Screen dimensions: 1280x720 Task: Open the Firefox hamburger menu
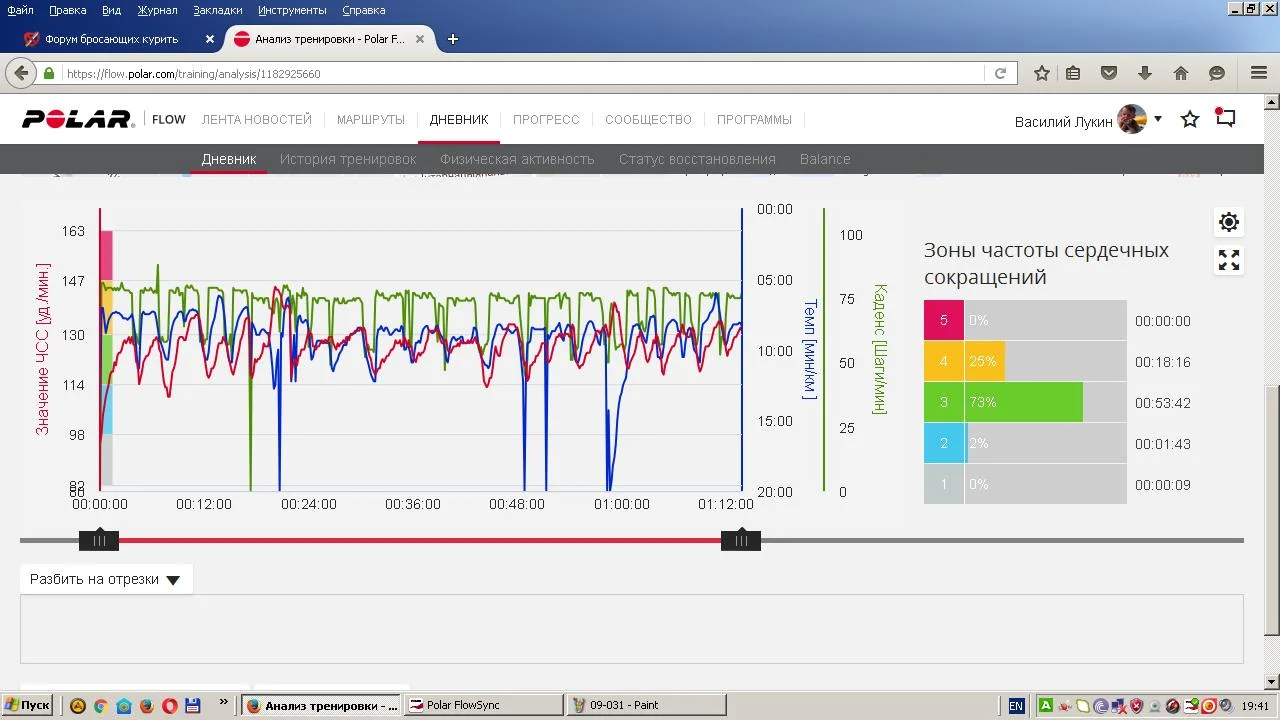(1259, 73)
